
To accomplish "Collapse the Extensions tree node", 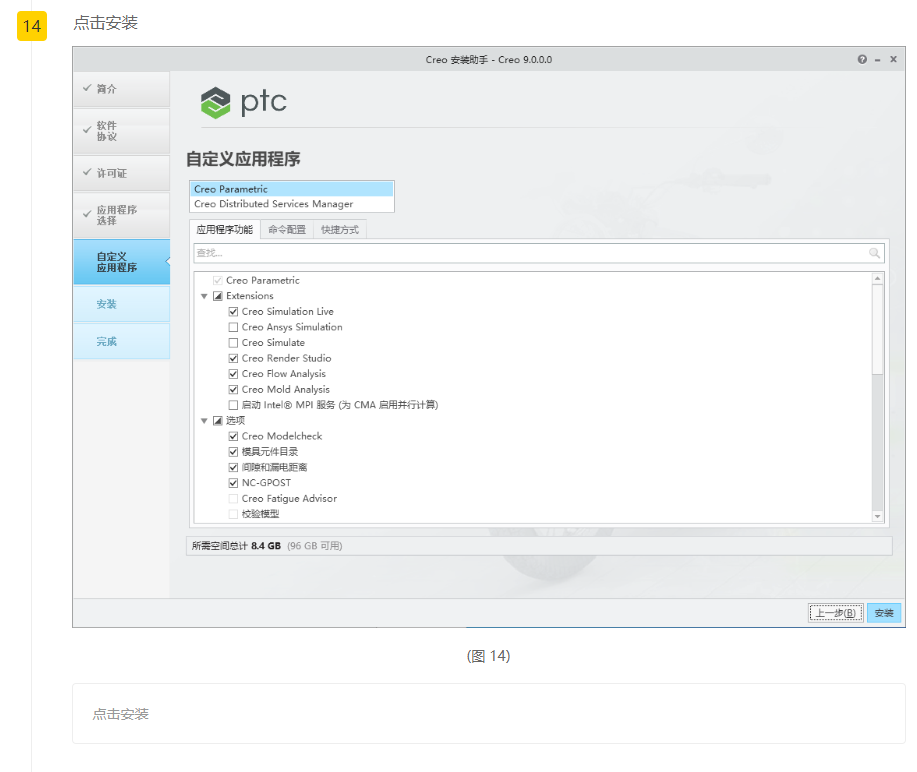I will pyautogui.click(x=204, y=297).
